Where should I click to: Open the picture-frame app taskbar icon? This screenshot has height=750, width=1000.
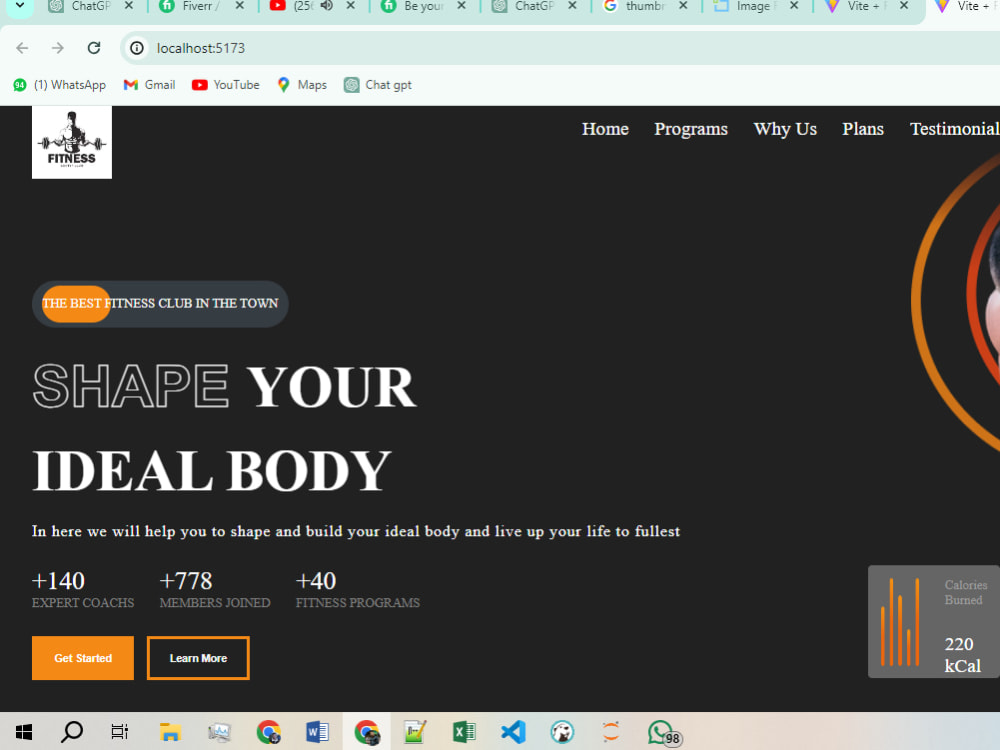point(219,732)
